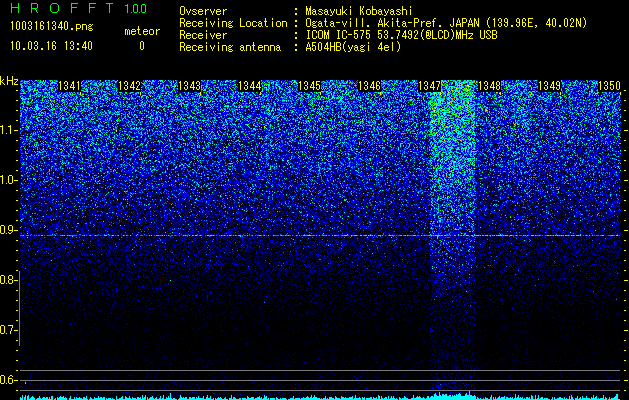Click the Ogata-vill. Akita-Pref. JAPAN location text
The height and width of the screenshot is (400, 629).
click(x=446, y=23)
